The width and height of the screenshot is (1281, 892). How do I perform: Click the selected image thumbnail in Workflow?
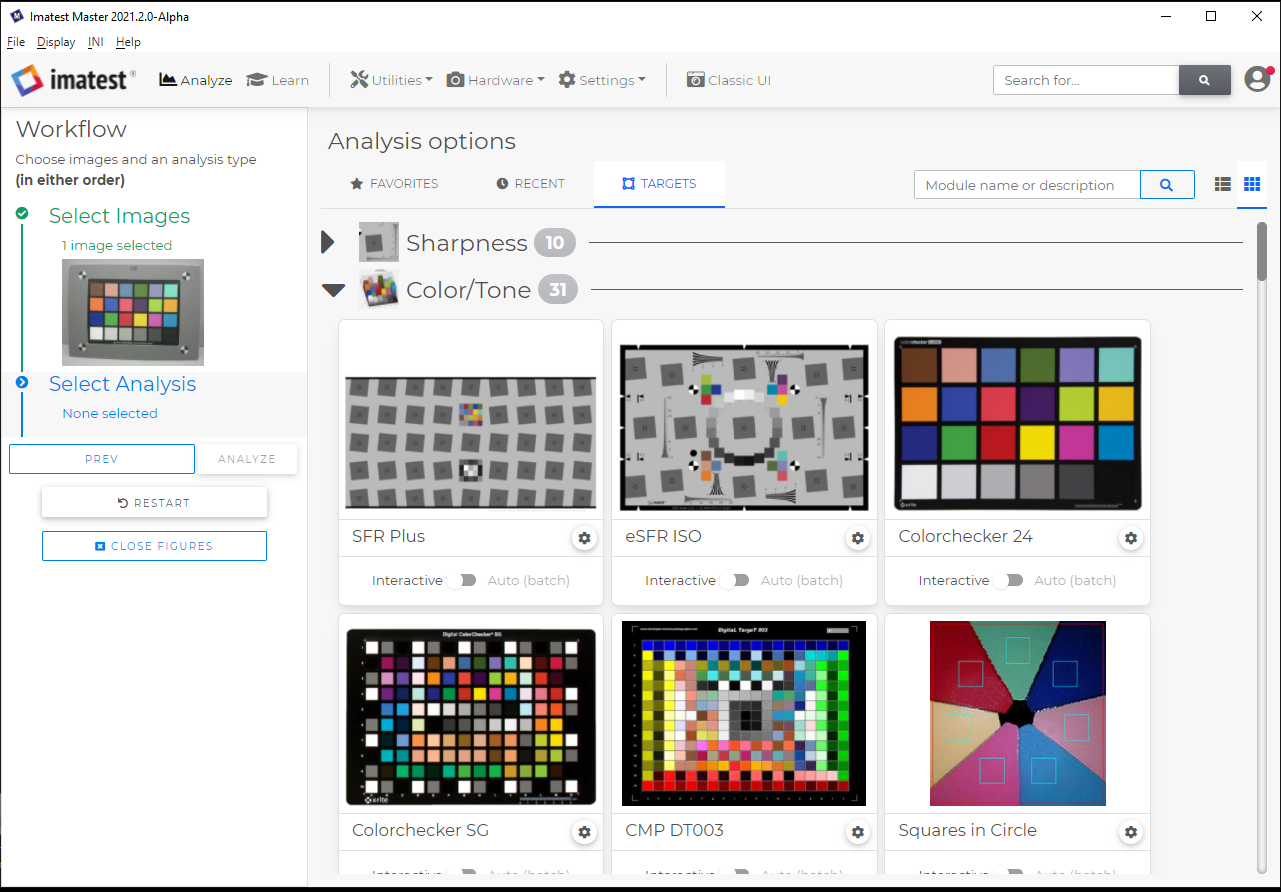coord(133,312)
